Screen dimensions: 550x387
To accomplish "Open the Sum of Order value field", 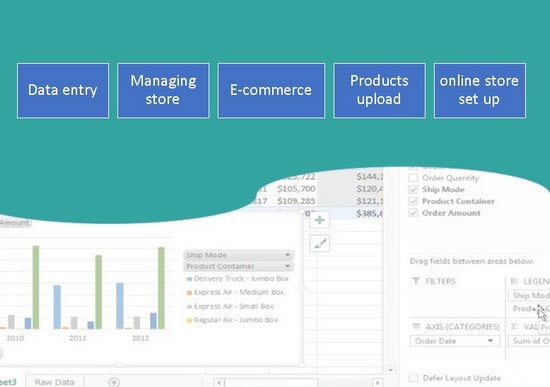I will (529, 341).
